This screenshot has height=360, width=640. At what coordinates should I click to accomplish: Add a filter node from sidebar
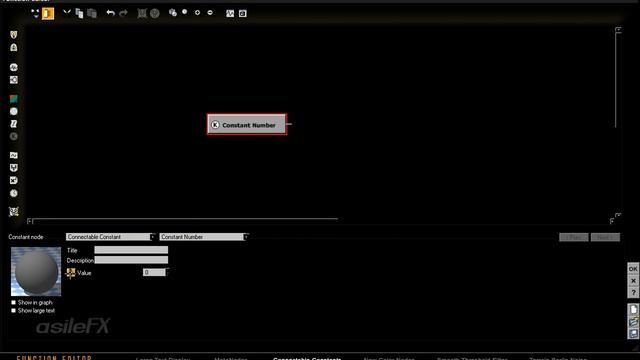13,155
